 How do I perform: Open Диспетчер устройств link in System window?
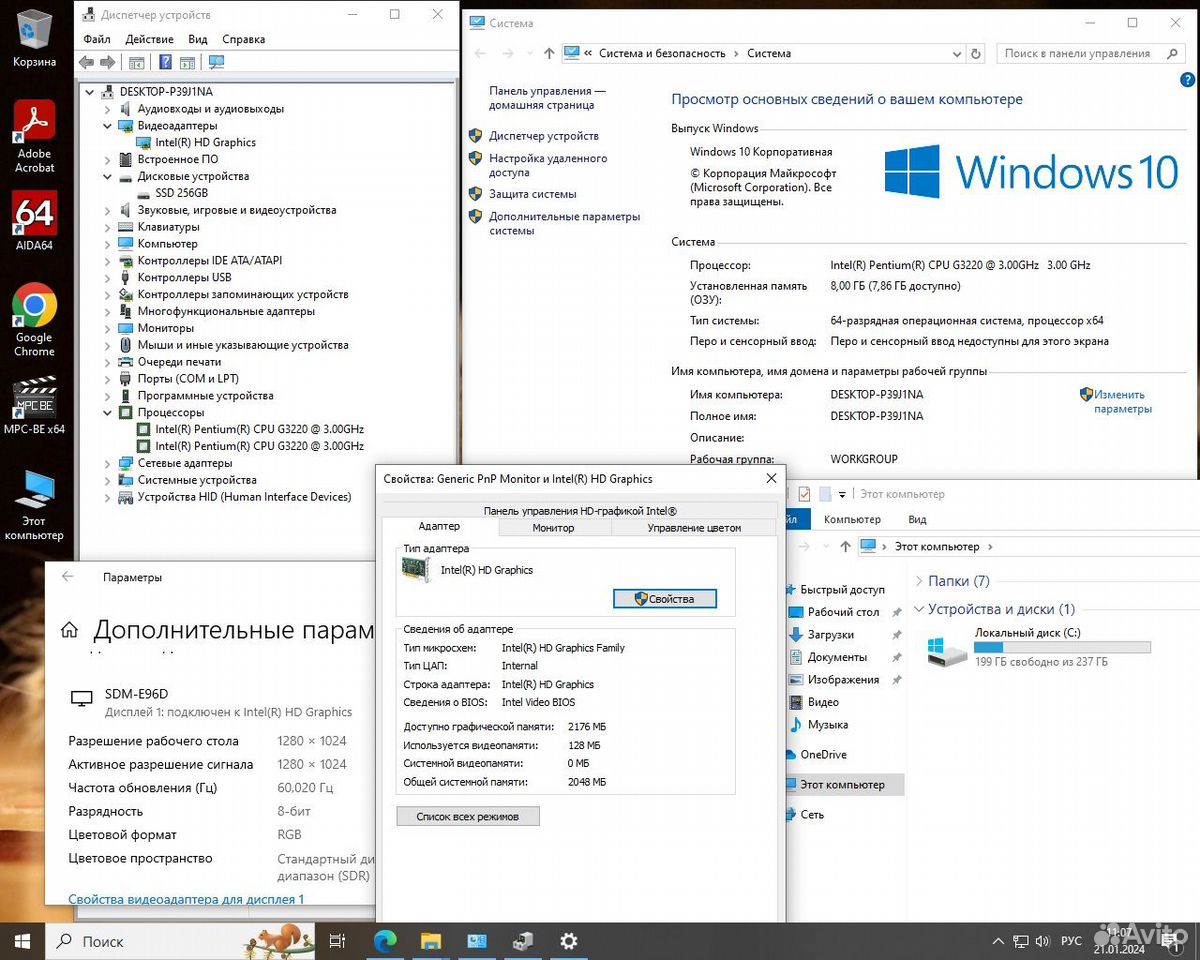pyautogui.click(x=544, y=135)
